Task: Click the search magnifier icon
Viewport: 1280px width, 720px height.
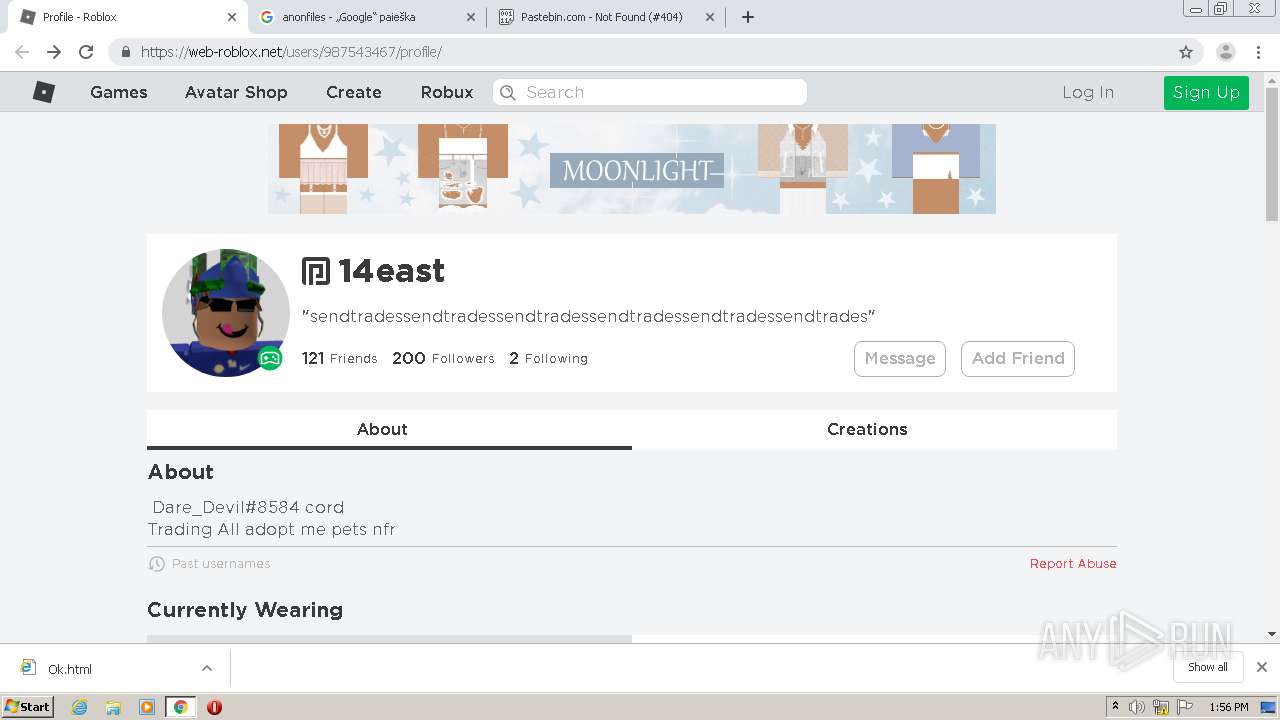Action: tap(508, 92)
